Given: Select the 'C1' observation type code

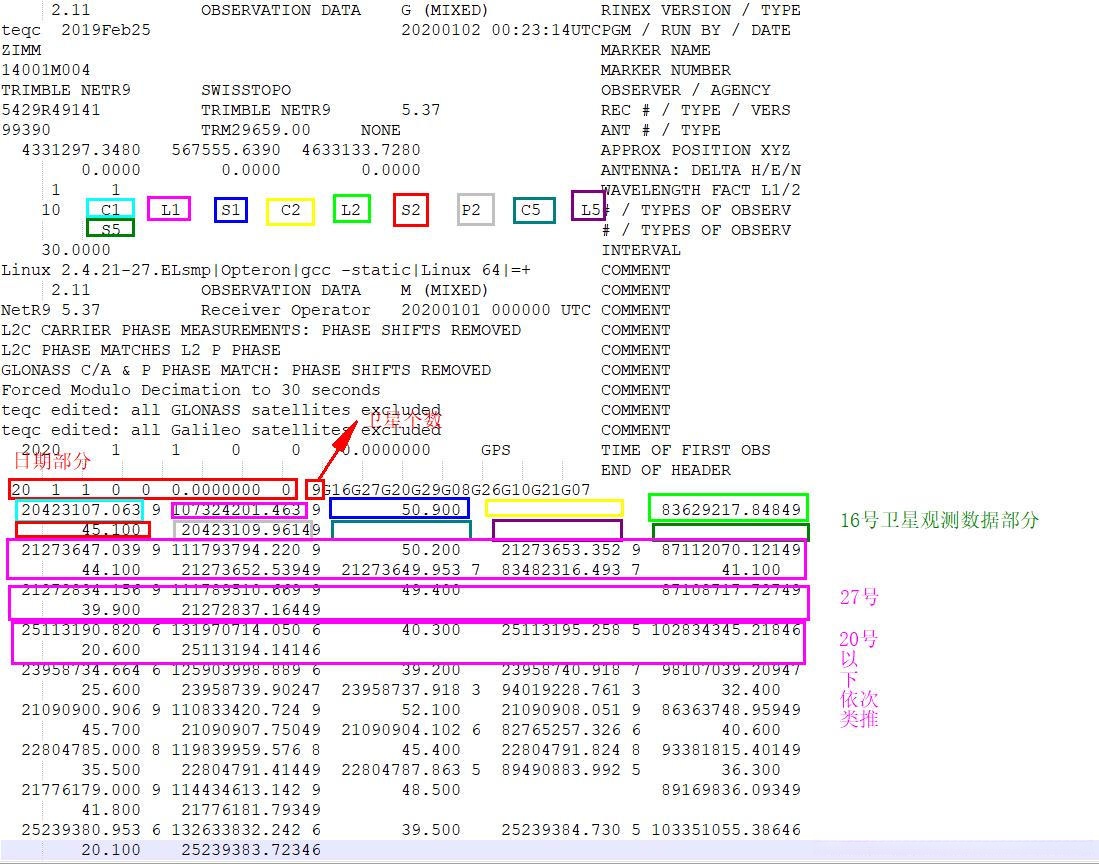Looking at the screenshot, I should pos(110,210).
